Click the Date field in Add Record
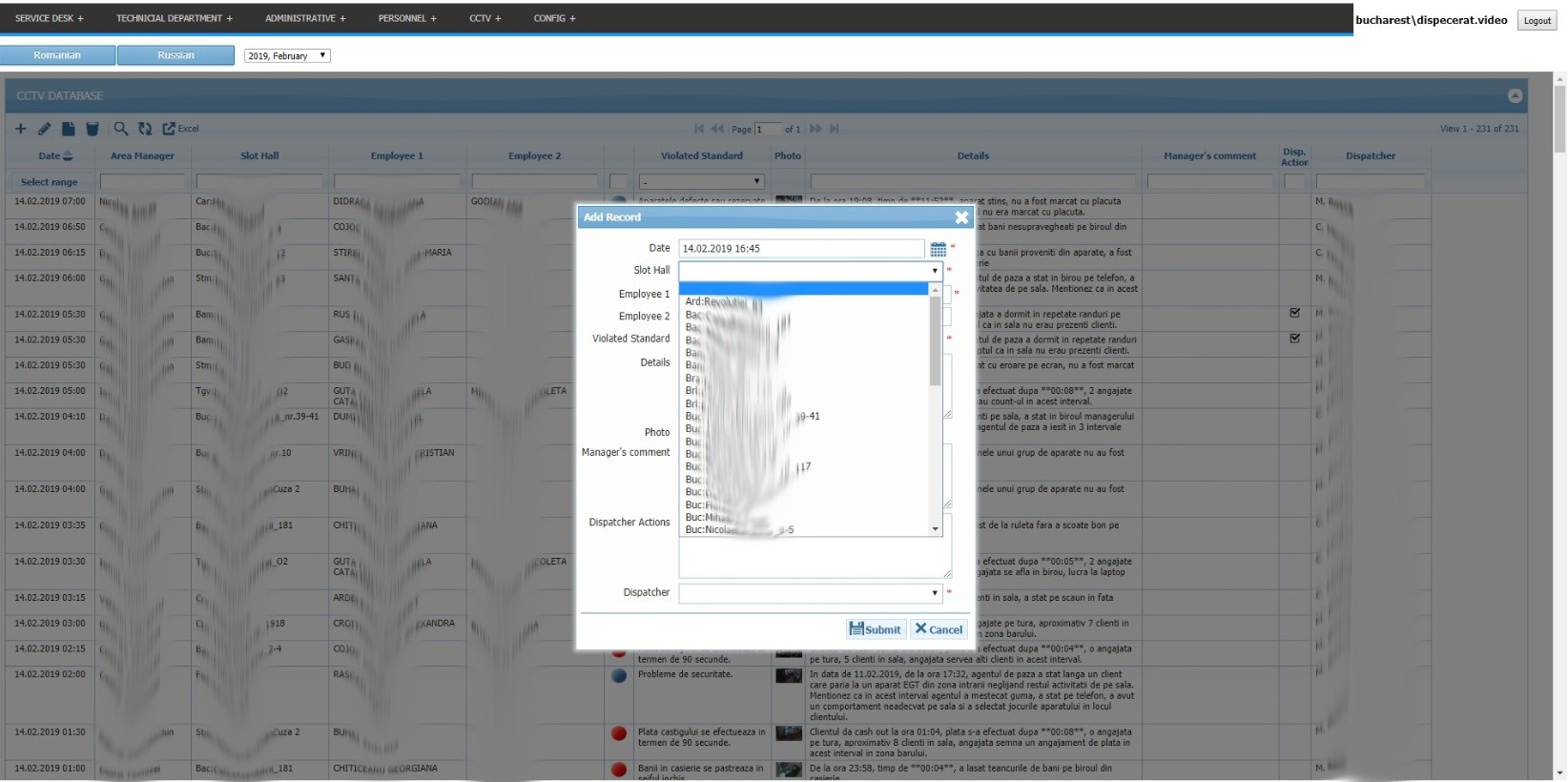The height and width of the screenshot is (782, 1568). point(800,249)
